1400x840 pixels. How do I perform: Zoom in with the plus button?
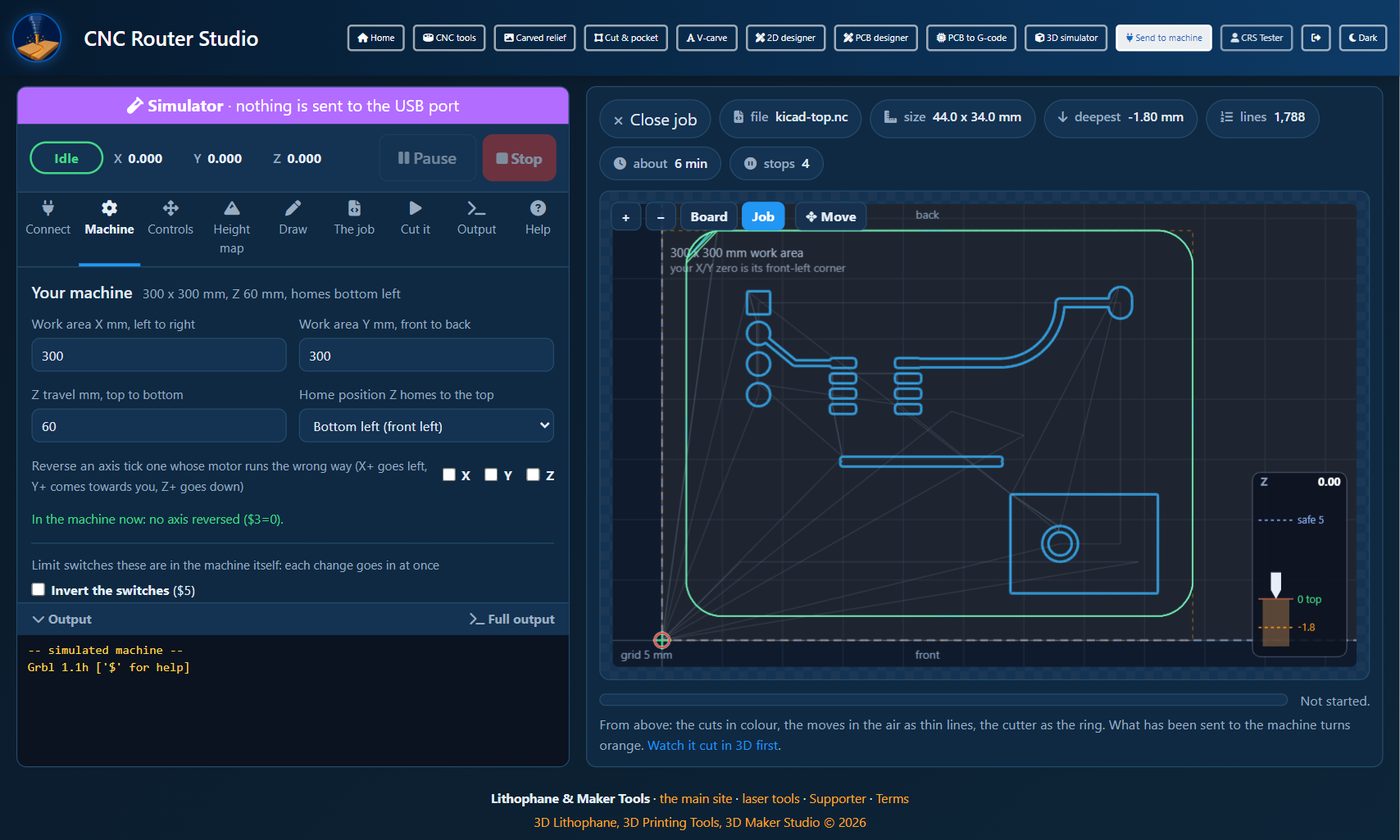[x=626, y=217]
